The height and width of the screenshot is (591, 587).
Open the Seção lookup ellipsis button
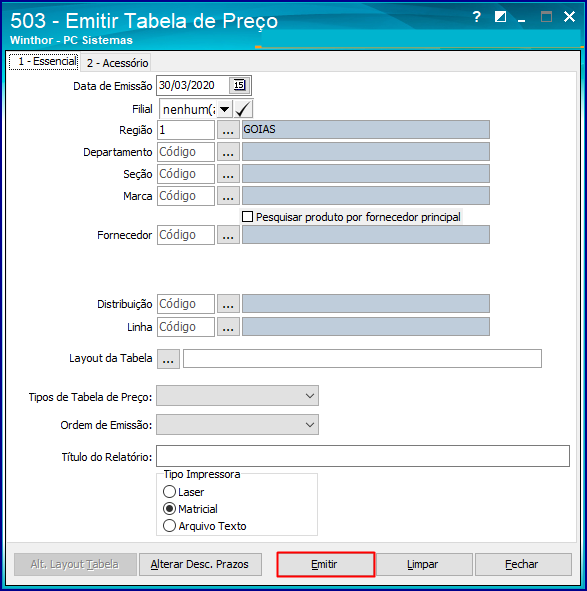click(x=228, y=174)
